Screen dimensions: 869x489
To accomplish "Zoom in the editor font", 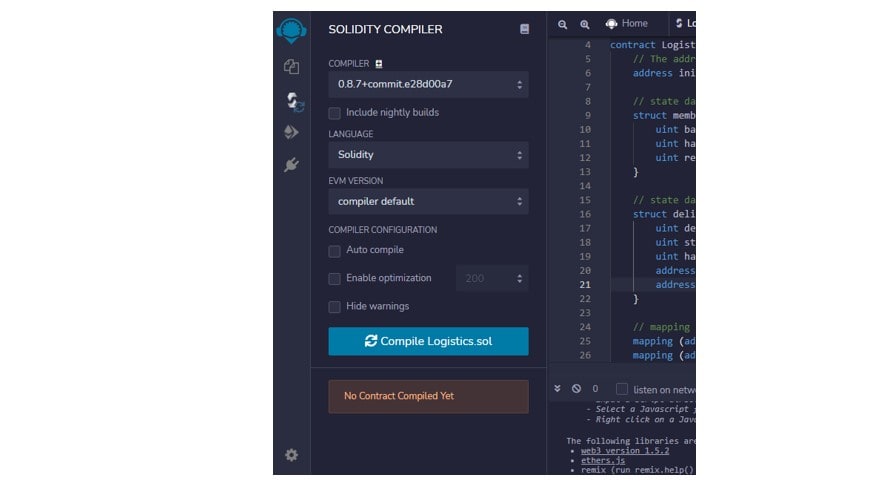I will click(x=585, y=24).
